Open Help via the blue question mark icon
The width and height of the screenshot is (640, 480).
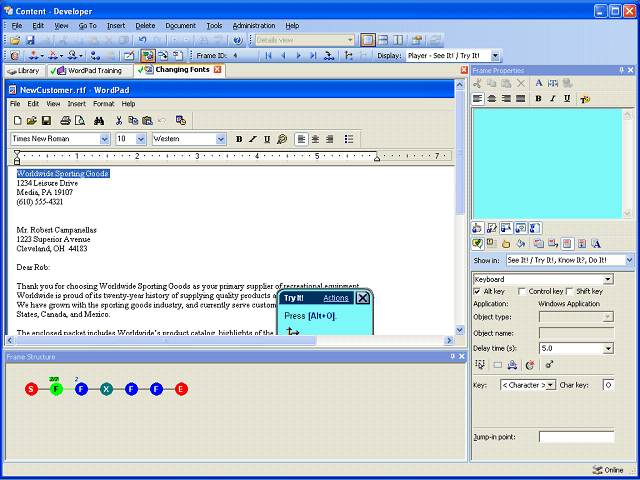click(x=238, y=40)
